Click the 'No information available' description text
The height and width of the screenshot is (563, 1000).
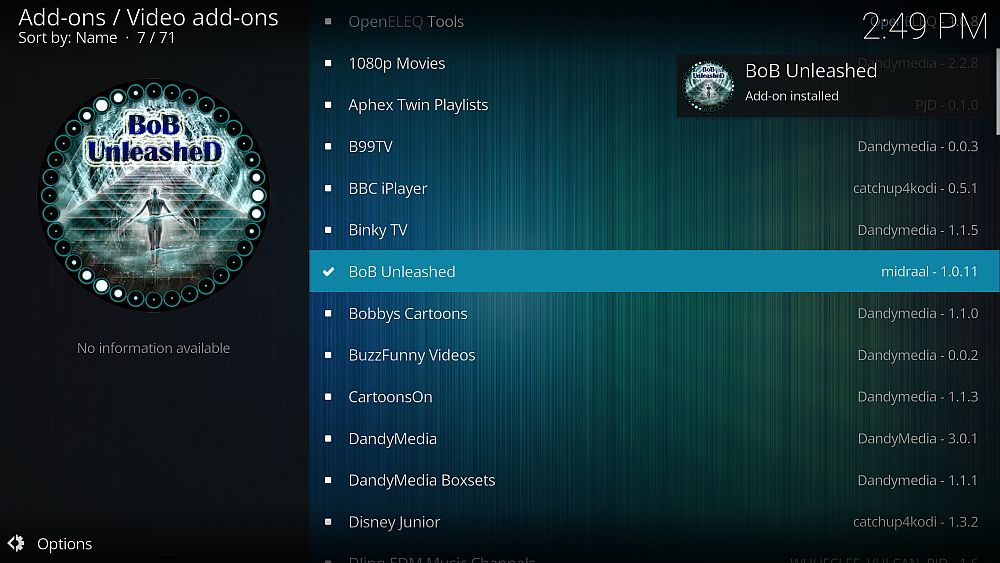153,348
